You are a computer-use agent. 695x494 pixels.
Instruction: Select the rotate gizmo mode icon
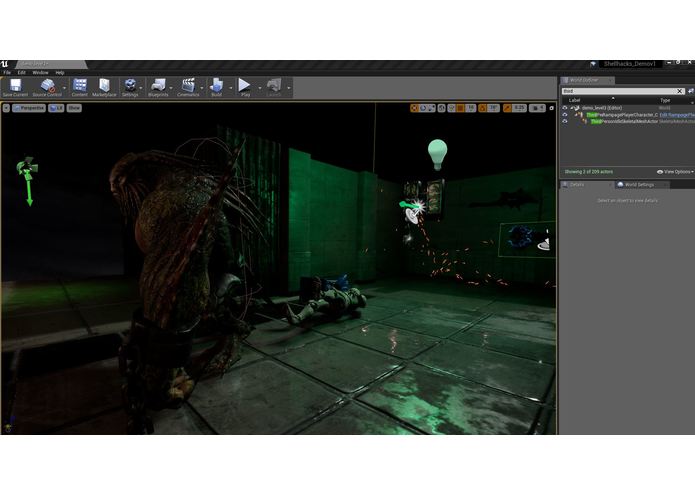[x=423, y=108]
